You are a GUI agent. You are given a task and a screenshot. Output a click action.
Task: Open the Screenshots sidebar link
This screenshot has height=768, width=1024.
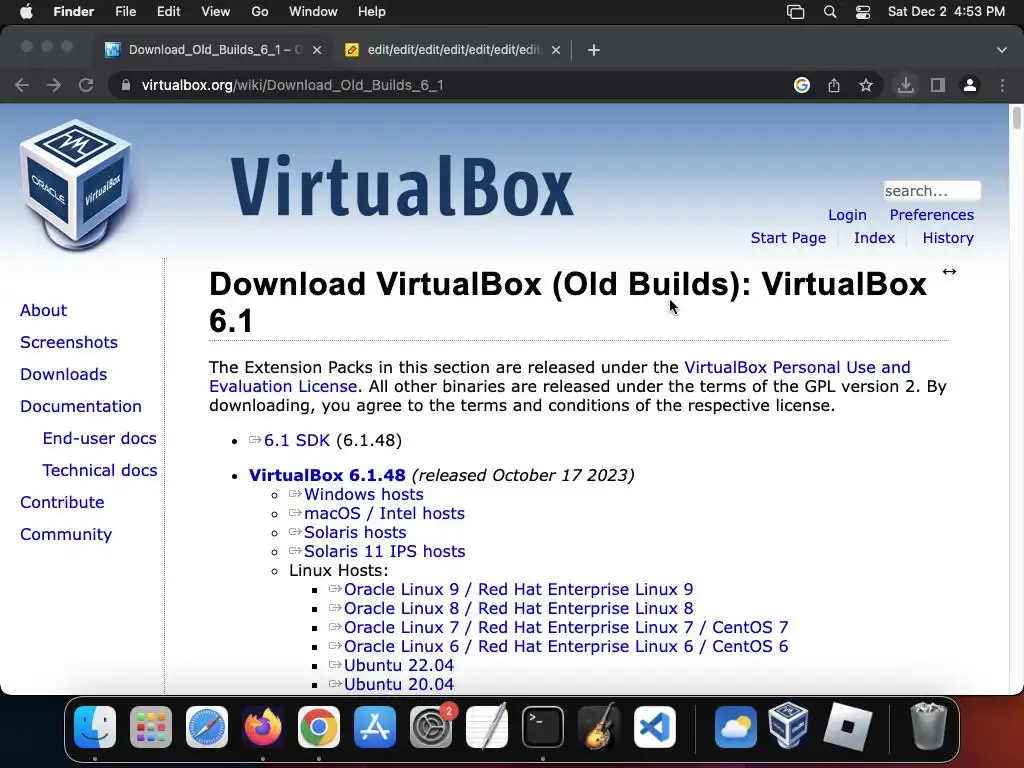coord(69,342)
